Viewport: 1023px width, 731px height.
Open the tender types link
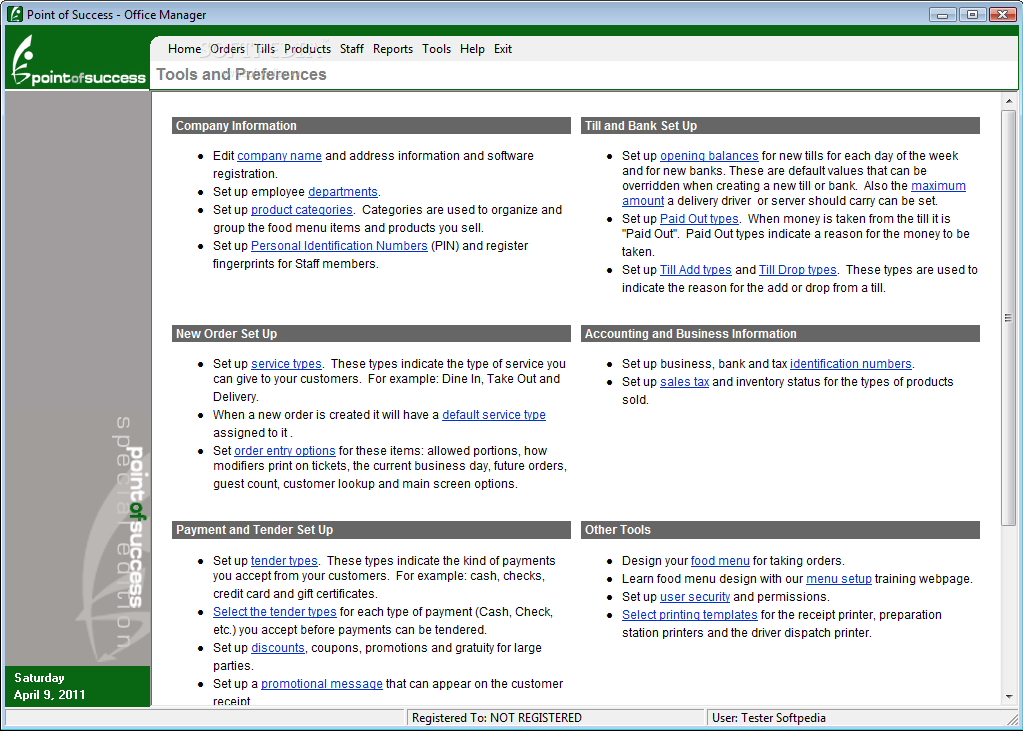click(284, 561)
